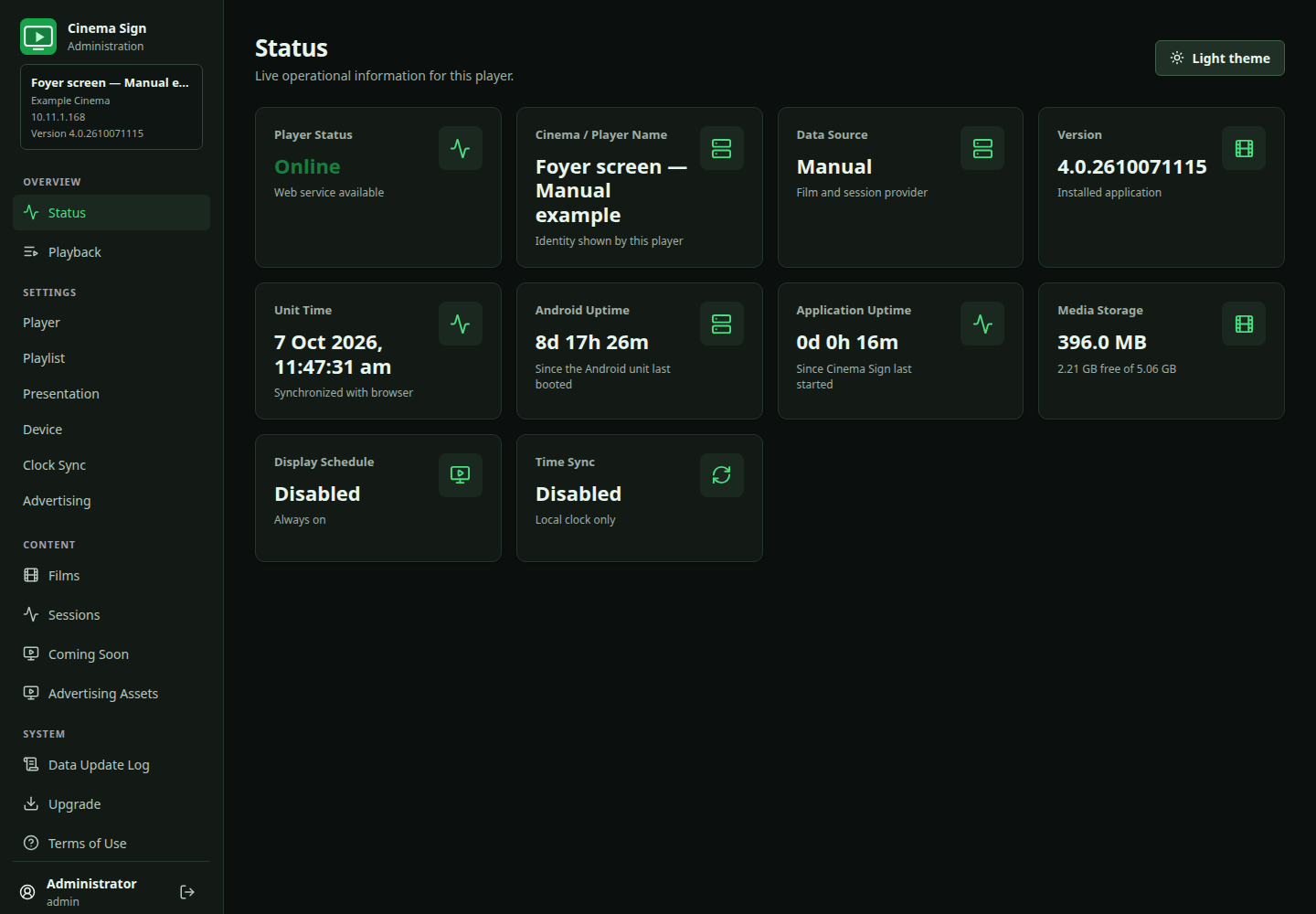Click the film icon on Version card
The height and width of the screenshot is (914, 1316).
point(1244,148)
